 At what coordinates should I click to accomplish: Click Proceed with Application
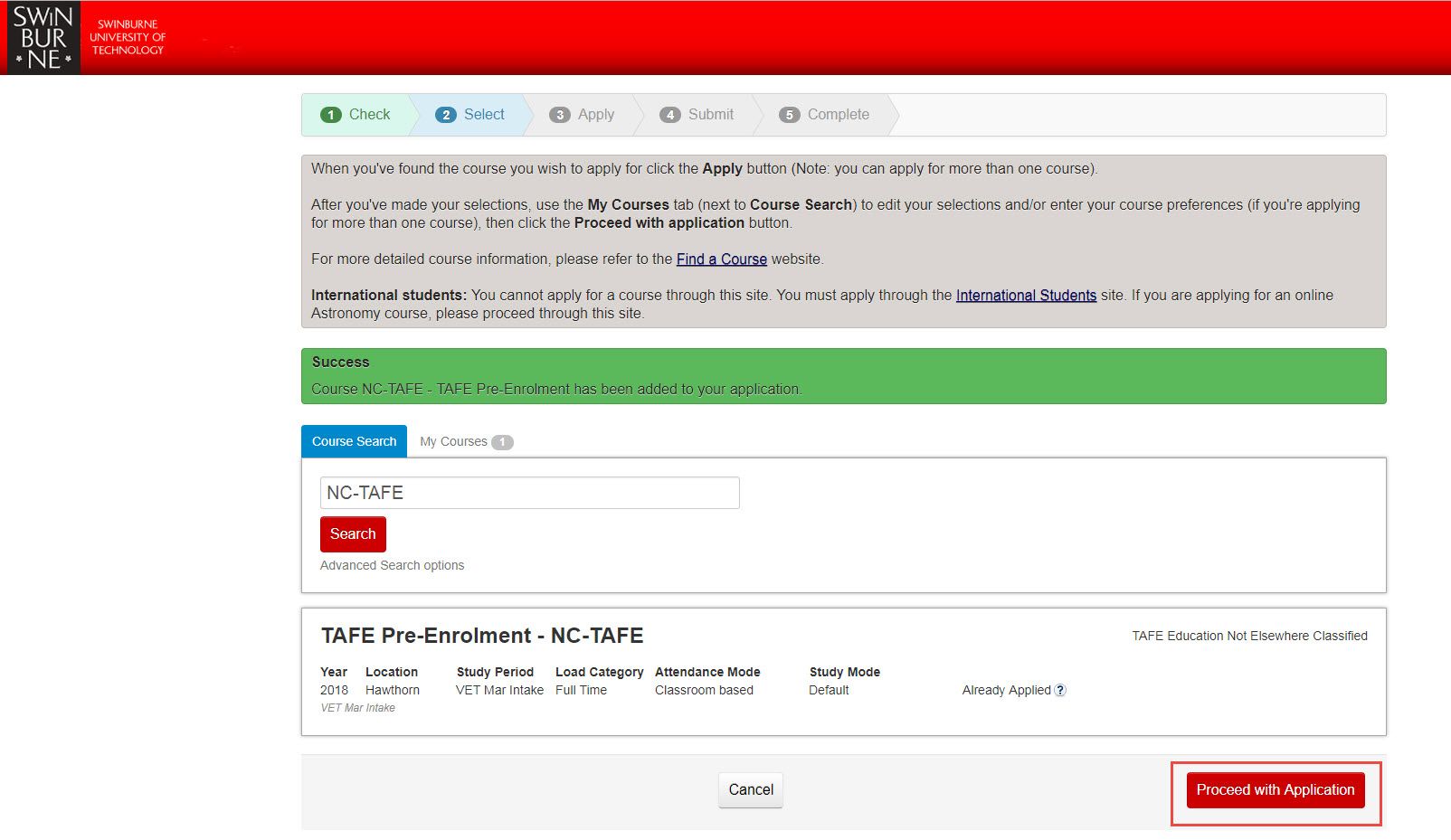(x=1275, y=789)
